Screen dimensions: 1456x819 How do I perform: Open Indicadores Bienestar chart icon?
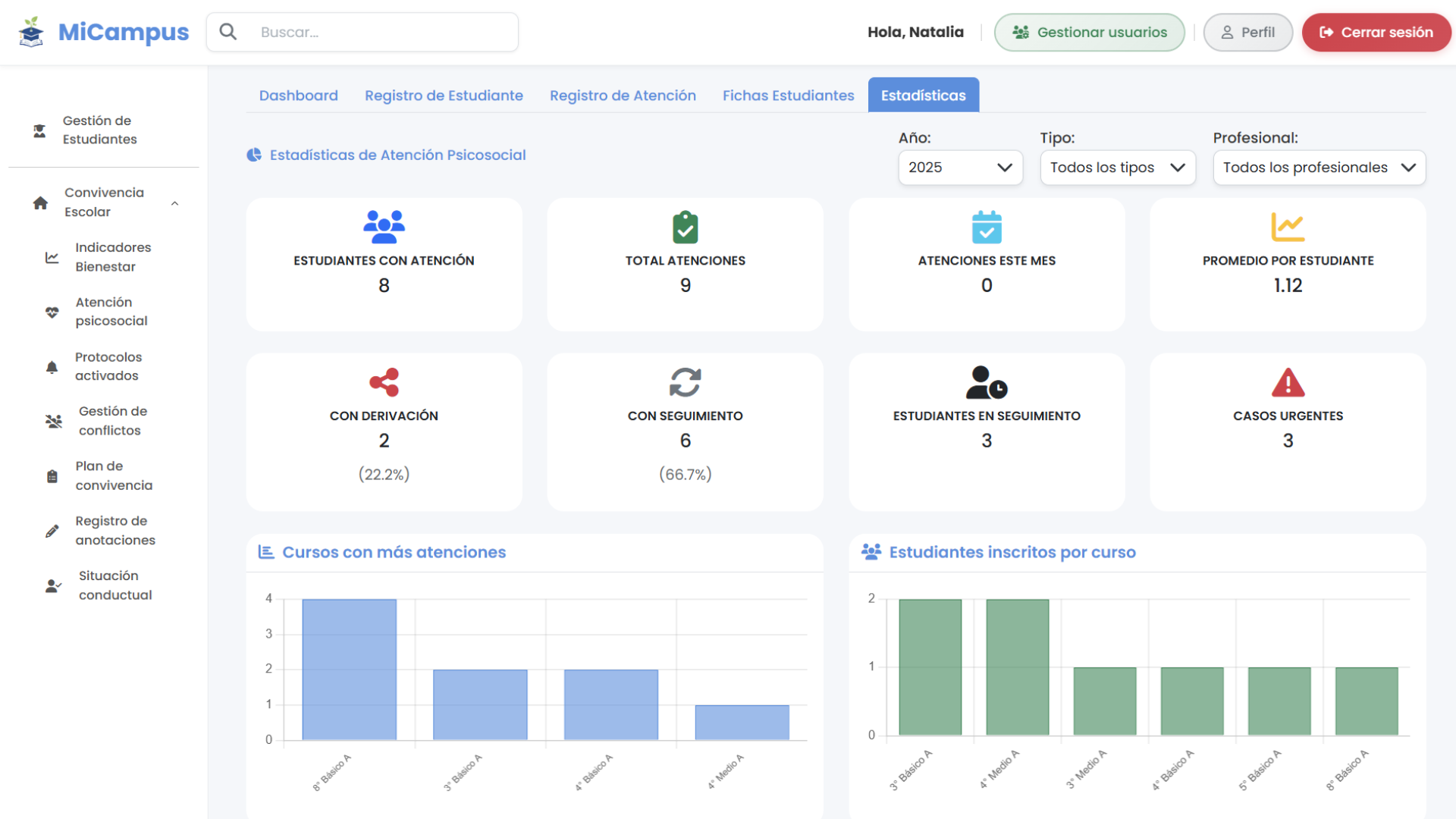pos(52,258)
